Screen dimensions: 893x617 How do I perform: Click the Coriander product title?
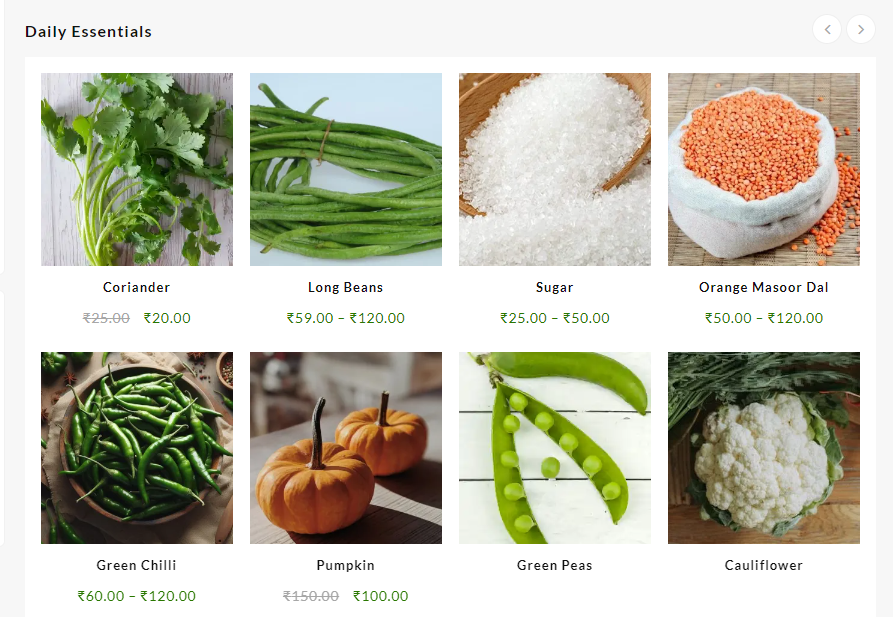click(x=137, y=287)
